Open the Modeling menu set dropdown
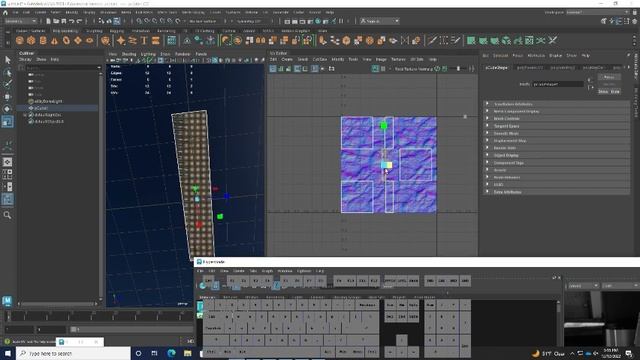The width and height of the screenshot is (640, 360). pos(20,21)
